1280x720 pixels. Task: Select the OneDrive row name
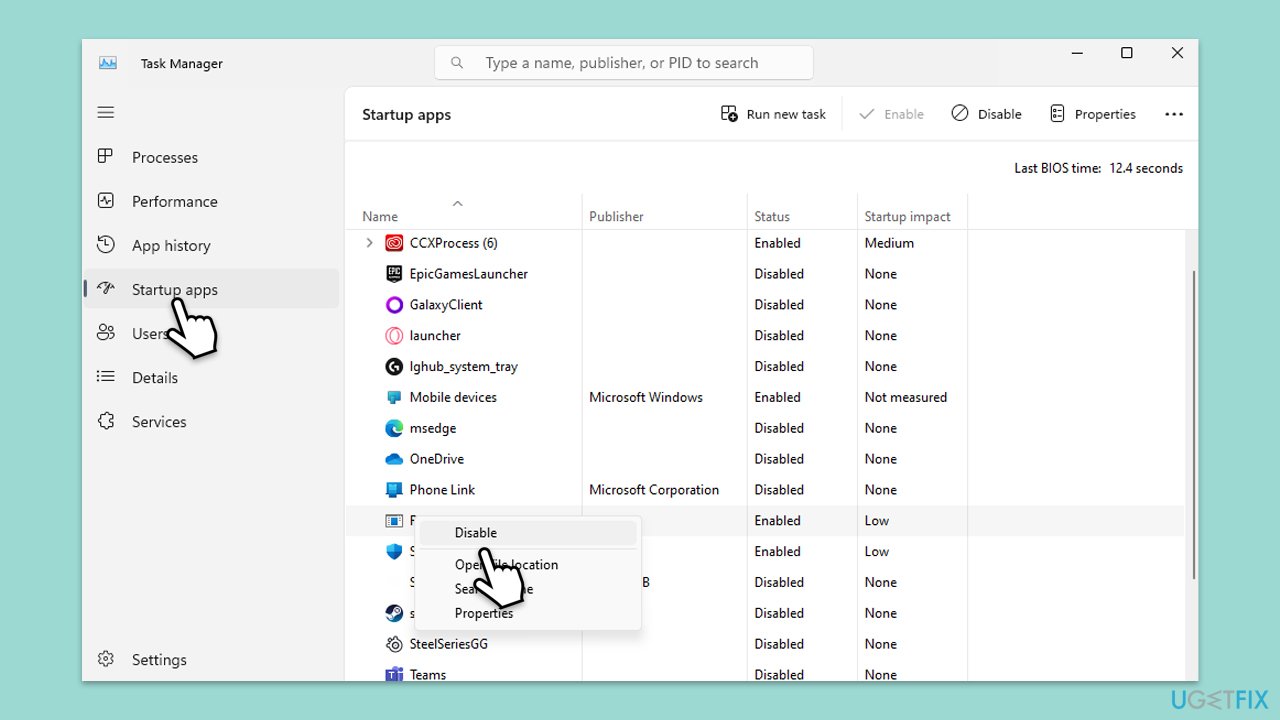coord(437,459)
